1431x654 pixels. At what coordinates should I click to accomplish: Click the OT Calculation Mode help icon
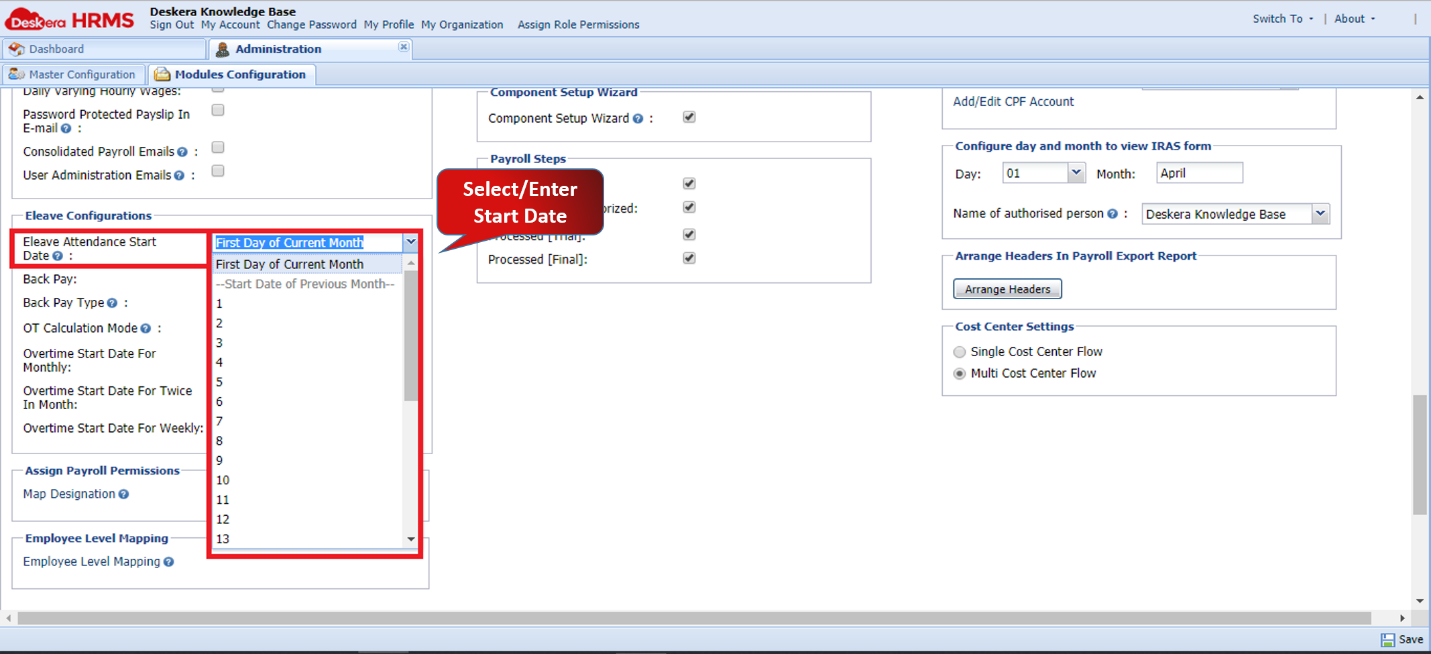[x=145, y=329]
